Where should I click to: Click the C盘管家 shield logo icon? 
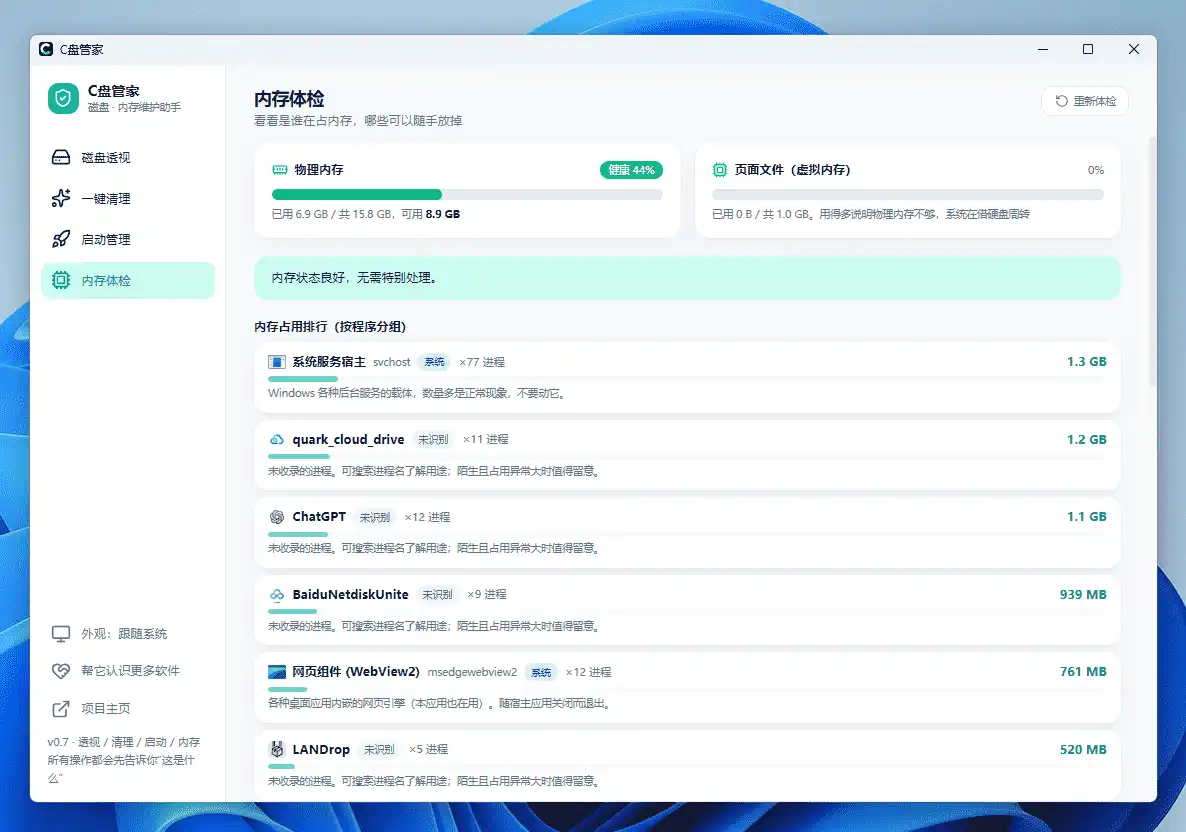pos(63,98)
